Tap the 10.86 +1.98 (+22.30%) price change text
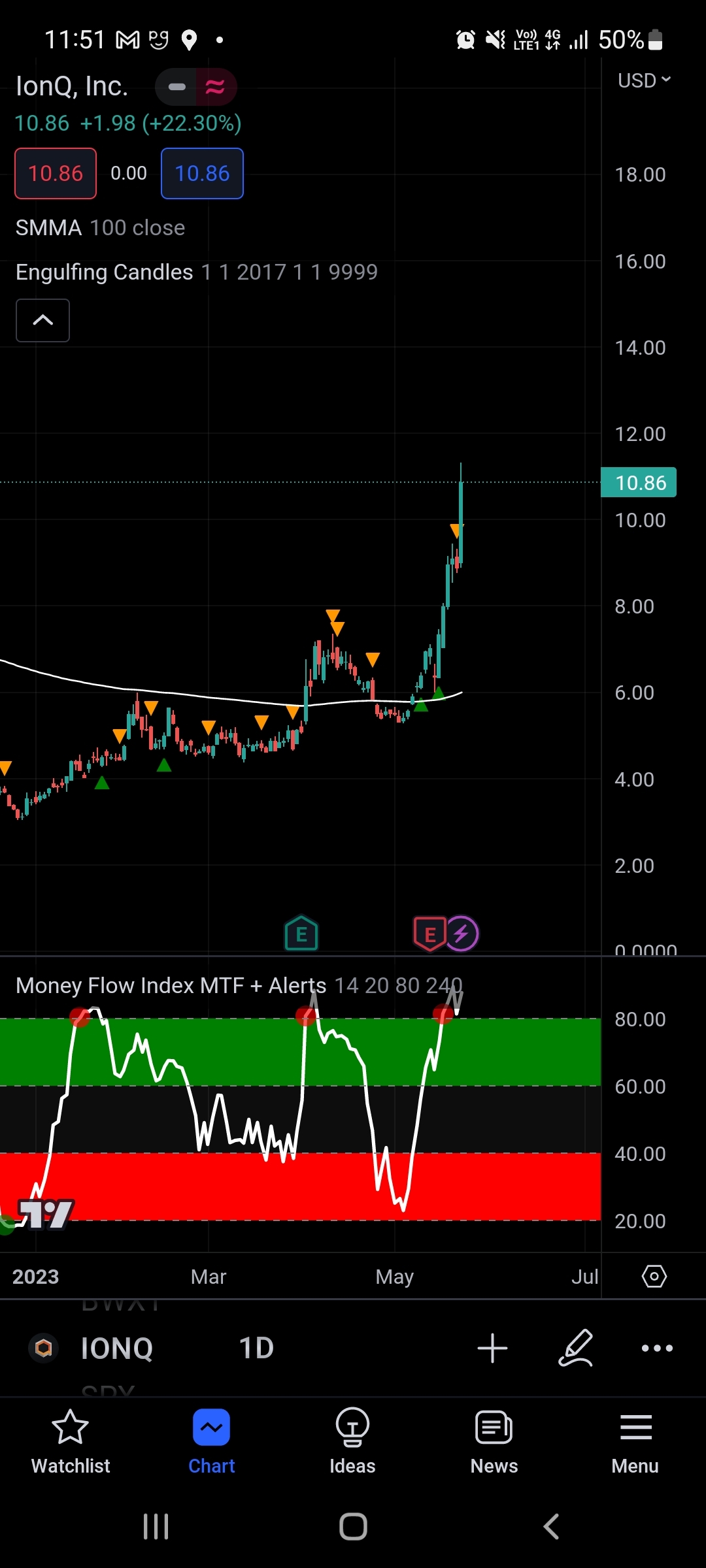Image resolution: width=706 pixels, height=1568 pixels. [128, 123]
